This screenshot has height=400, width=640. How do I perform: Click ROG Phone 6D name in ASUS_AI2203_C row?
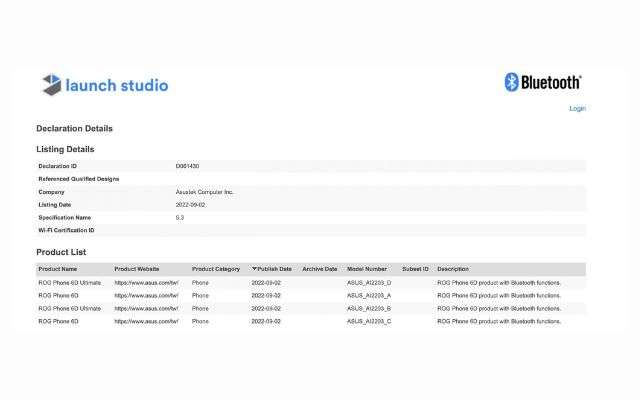coord(58,322)
